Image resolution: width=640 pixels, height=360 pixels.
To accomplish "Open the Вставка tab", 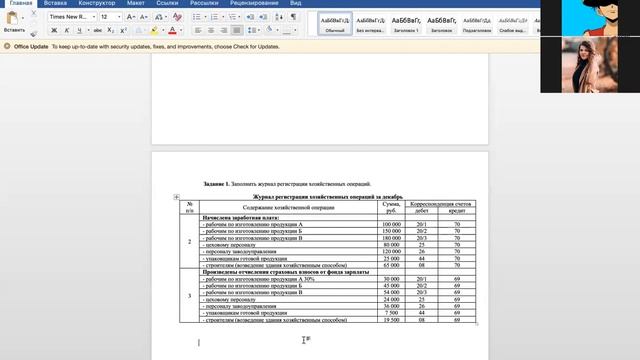I will click(55, 3).
